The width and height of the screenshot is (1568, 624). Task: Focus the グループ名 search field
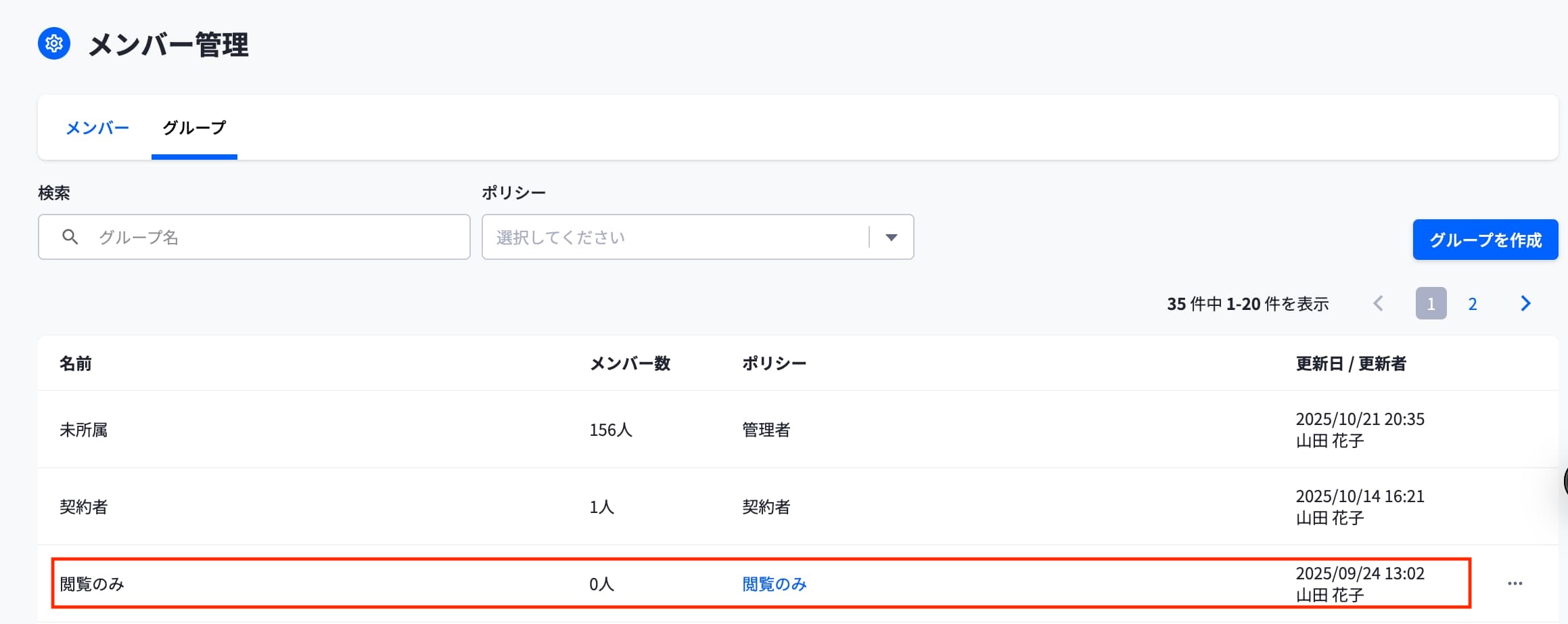tap(254, 237)
